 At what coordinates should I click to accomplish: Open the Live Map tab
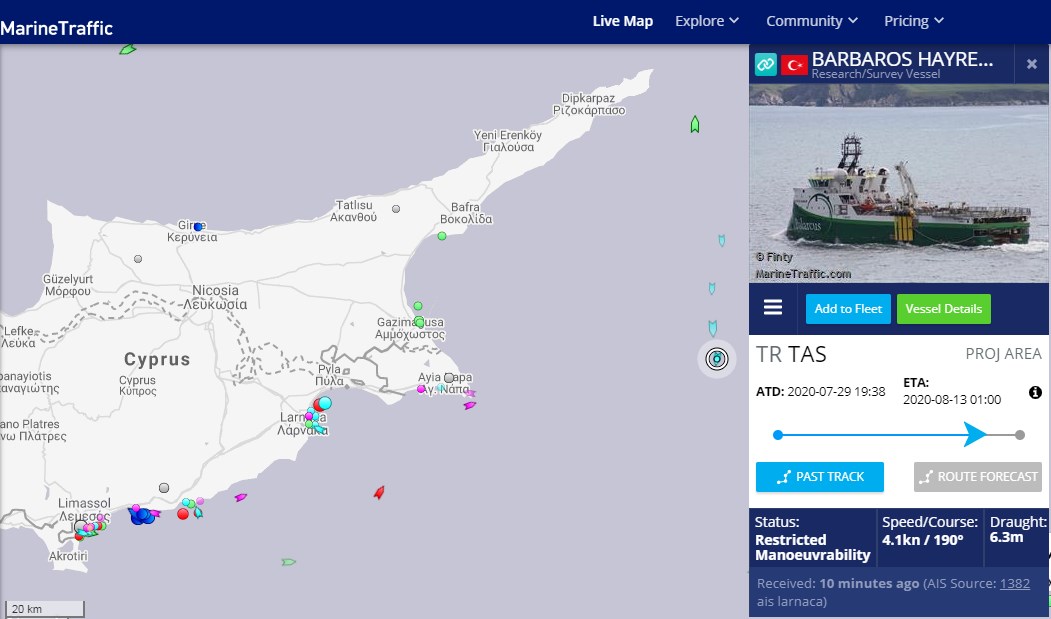pyautogui.click(x=623, y=21)
